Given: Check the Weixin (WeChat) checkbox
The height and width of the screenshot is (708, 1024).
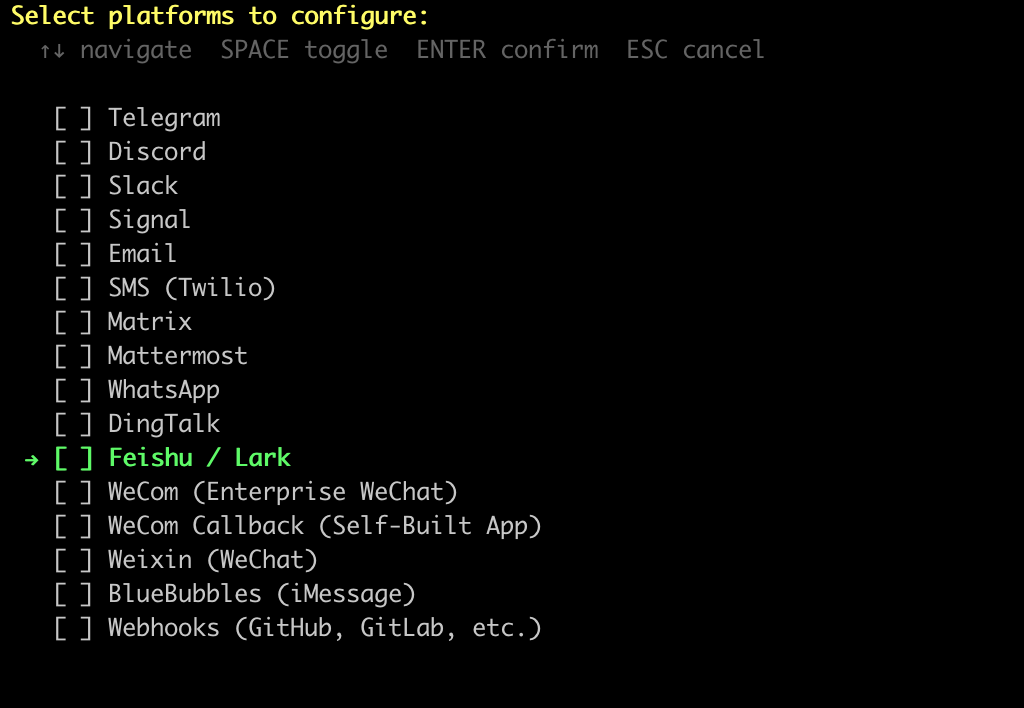Looking at the screenshot, I should tap(73, 560).
